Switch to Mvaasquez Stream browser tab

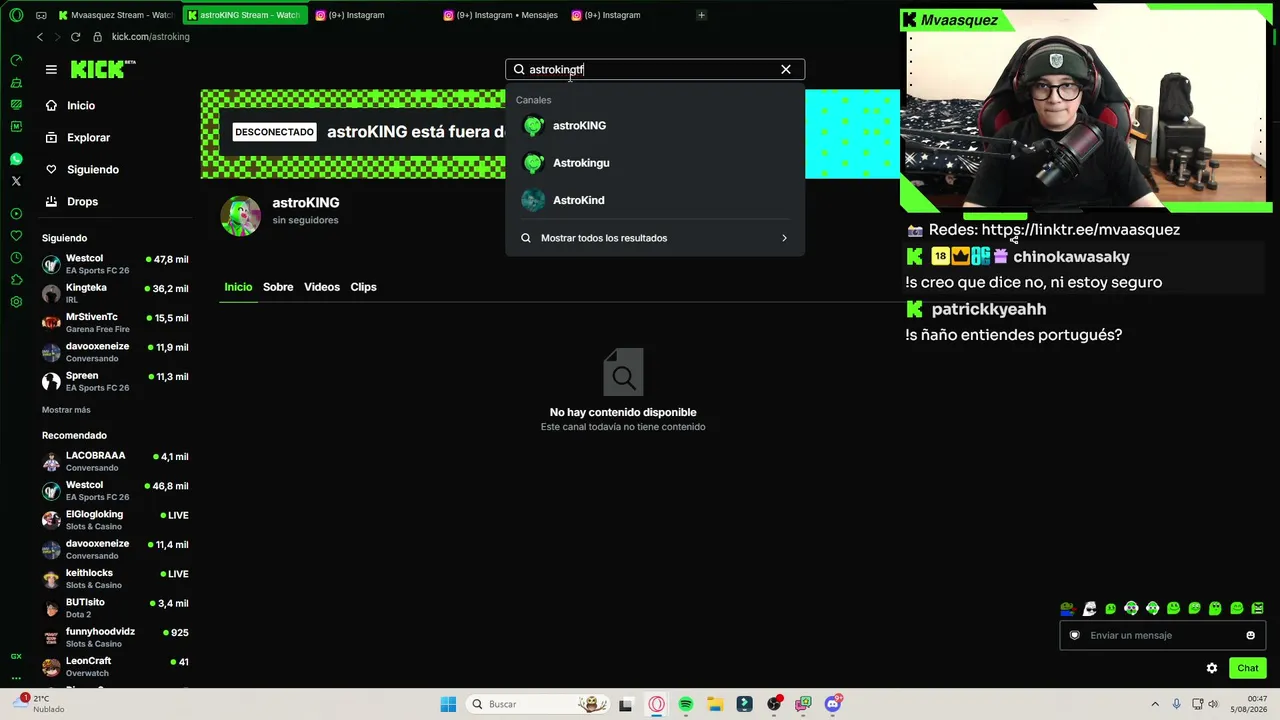(116, 15)
